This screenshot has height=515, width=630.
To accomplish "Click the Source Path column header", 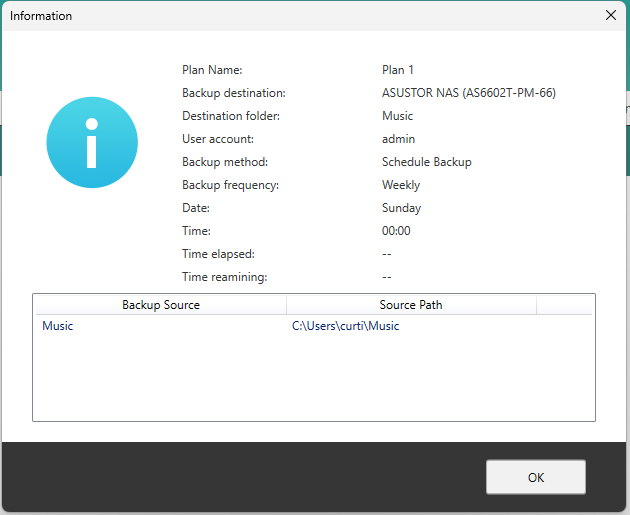I will pyautogui.click(x=411, y=304).
